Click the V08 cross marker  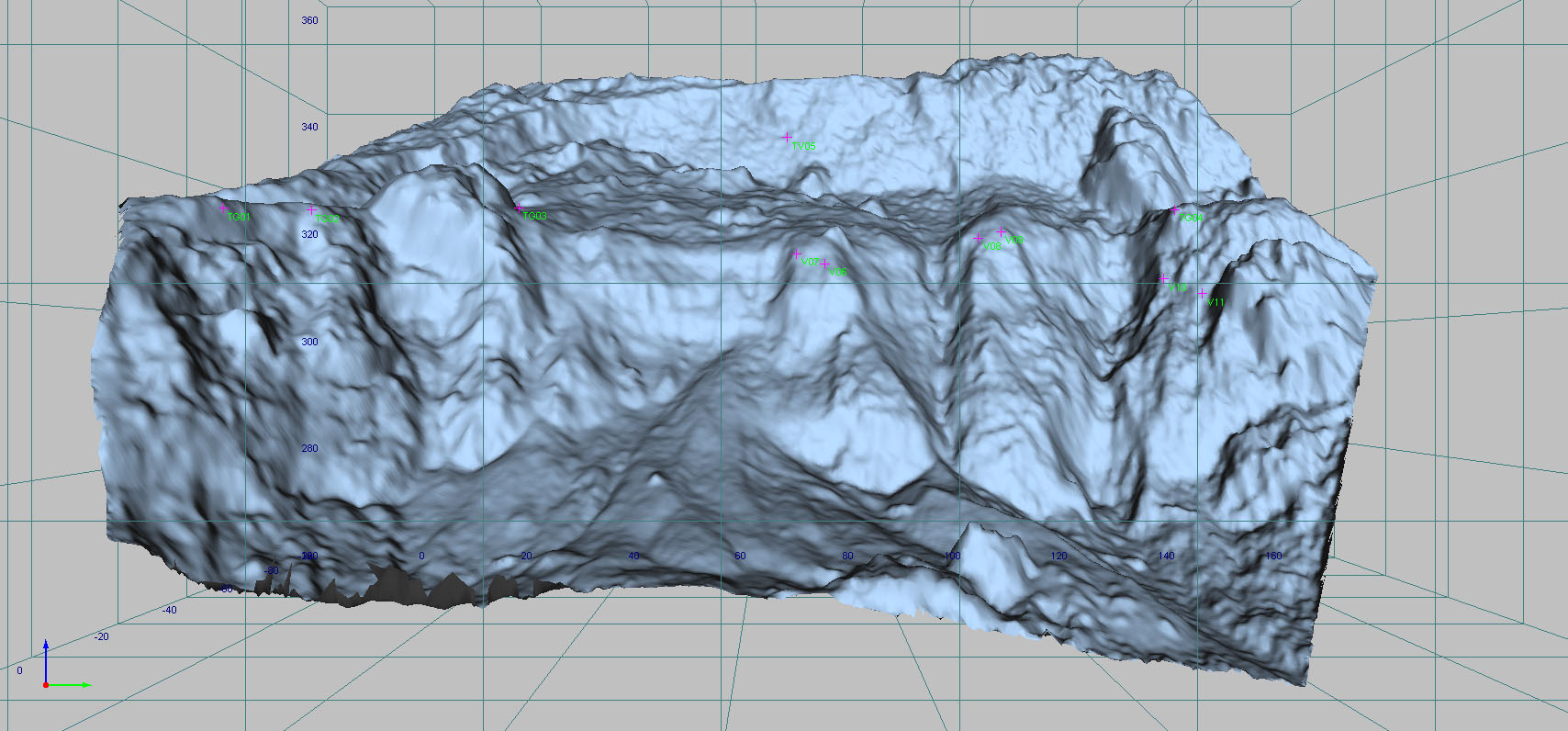978,238
